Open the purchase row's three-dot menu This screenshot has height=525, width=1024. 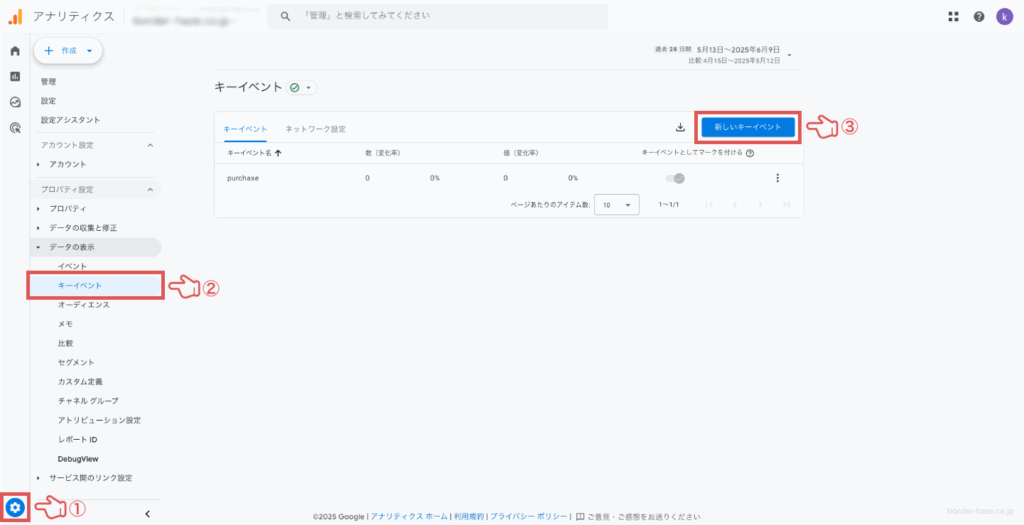pos(777,178)
